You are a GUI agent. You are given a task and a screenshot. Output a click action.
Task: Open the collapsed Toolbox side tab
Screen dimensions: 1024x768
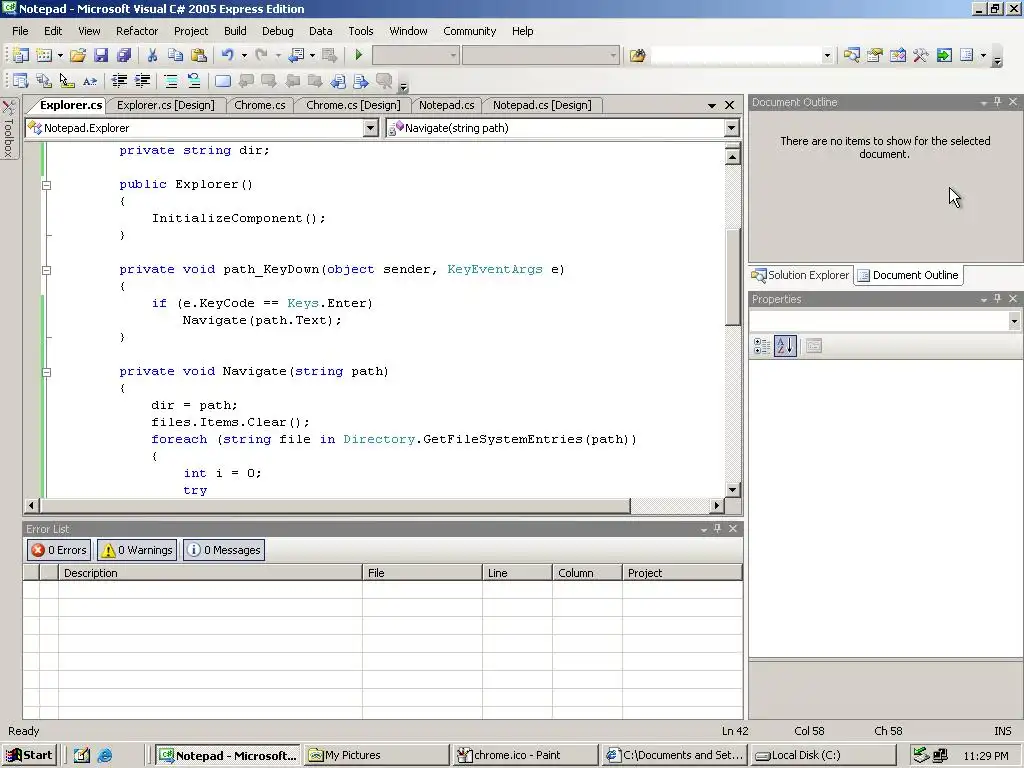[x=8, y=129]
